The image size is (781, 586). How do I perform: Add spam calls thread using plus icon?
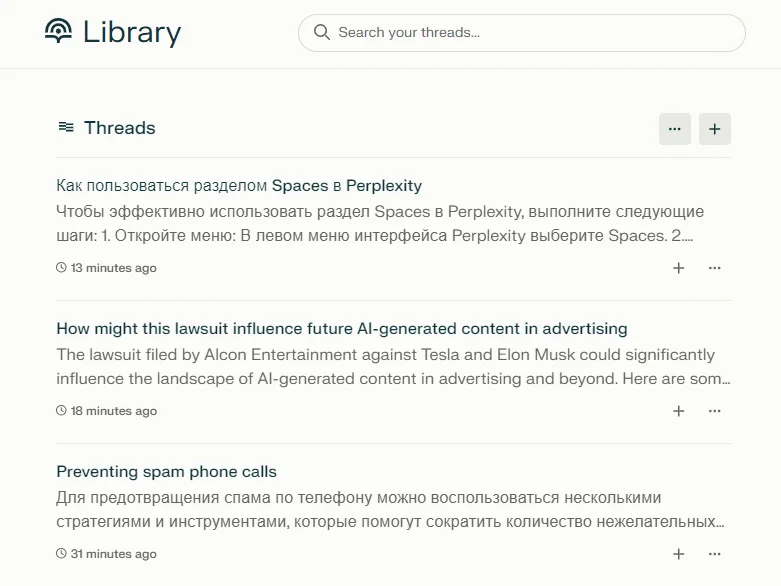679,554
